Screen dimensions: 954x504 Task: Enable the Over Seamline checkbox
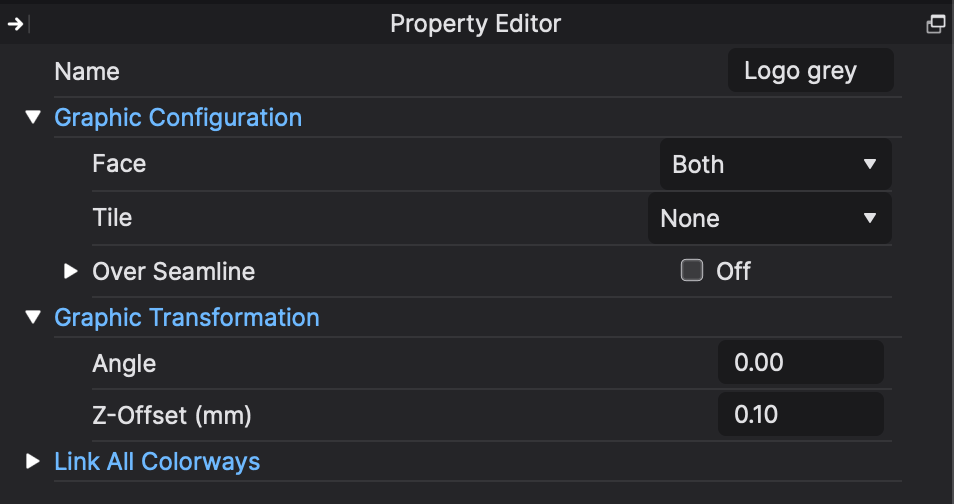point(692,270)
